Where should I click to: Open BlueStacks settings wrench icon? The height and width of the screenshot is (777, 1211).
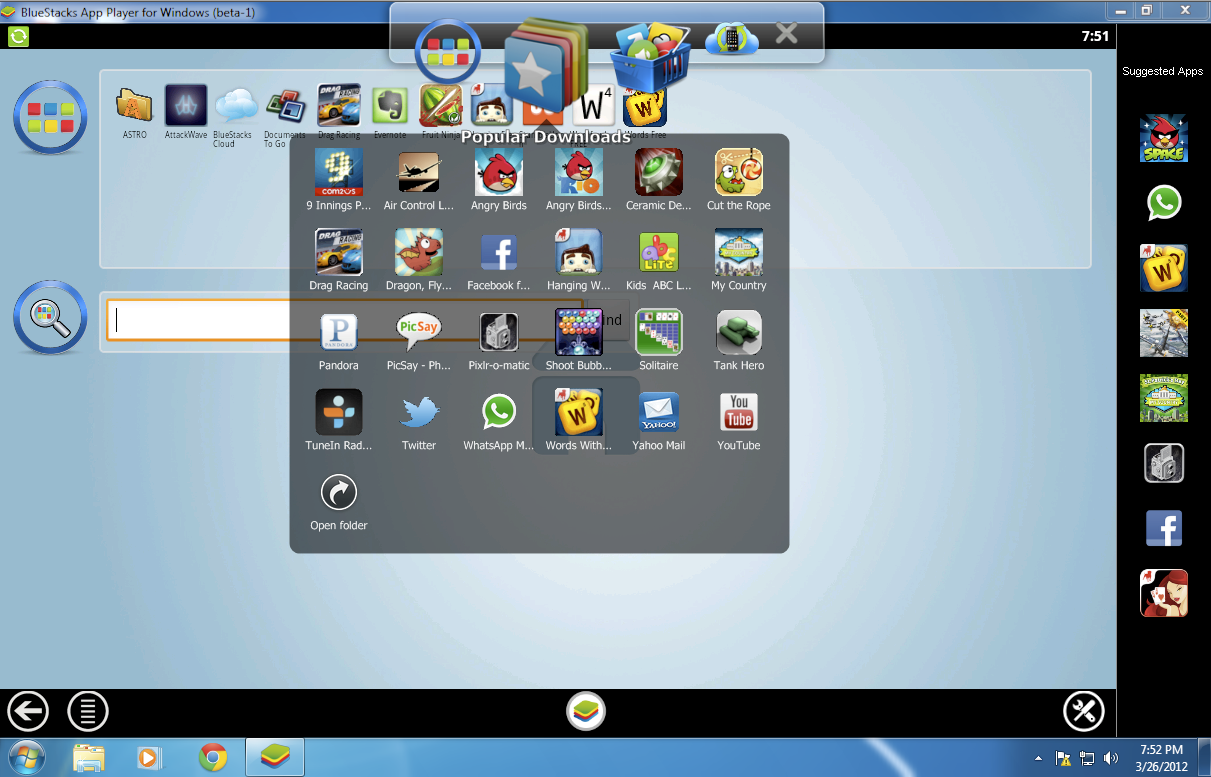click(x=1083, y=712)
